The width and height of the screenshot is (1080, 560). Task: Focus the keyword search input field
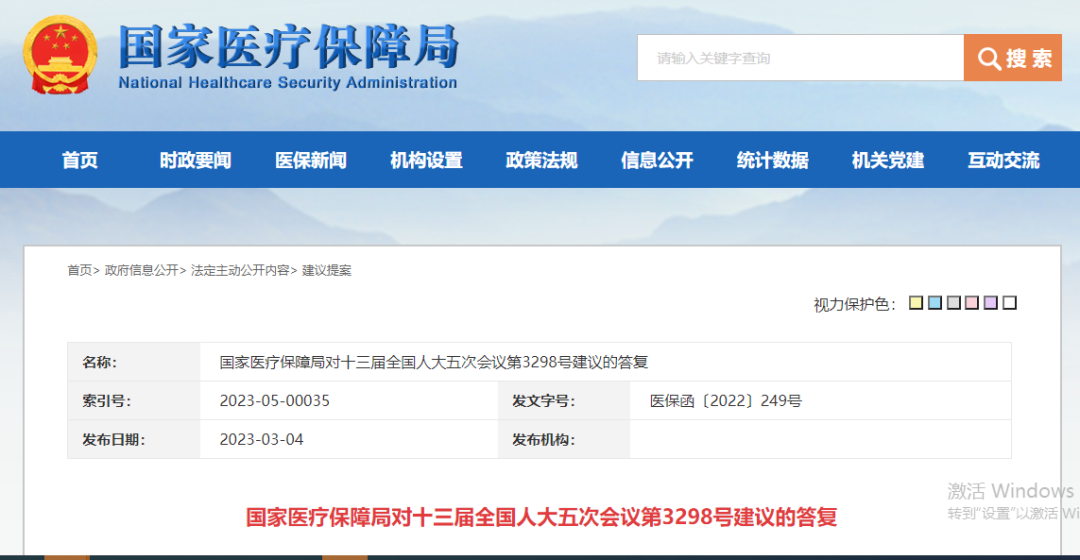(800, 58)
